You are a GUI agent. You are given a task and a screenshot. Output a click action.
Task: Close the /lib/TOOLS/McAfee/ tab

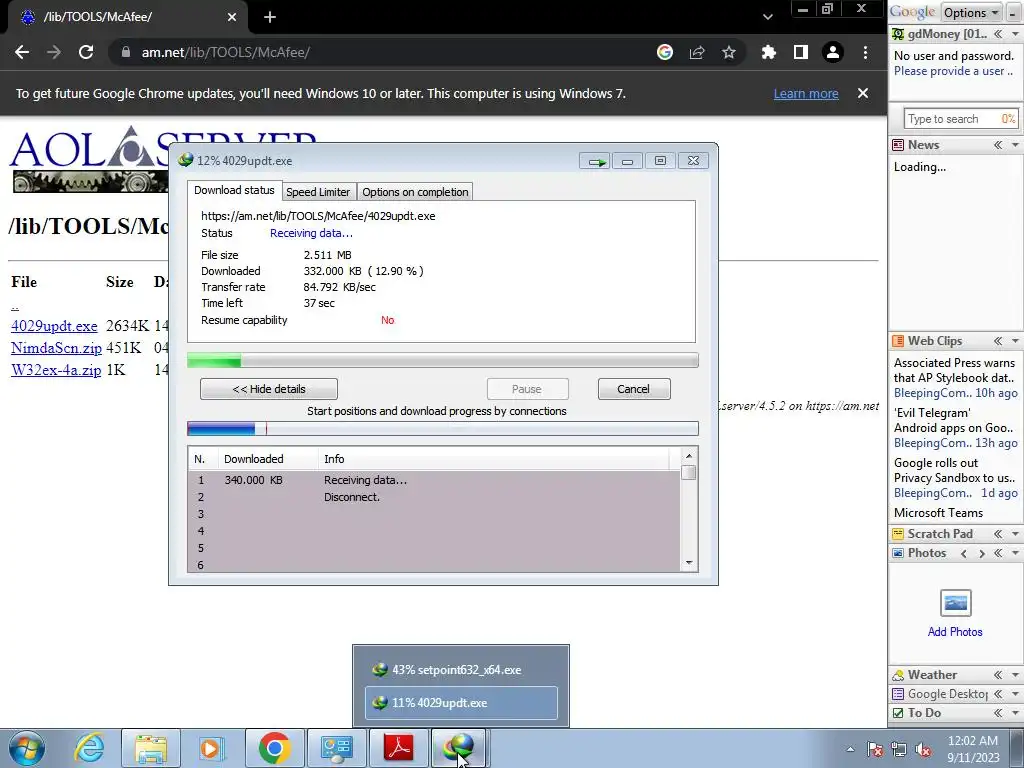(x=232, y=17)
